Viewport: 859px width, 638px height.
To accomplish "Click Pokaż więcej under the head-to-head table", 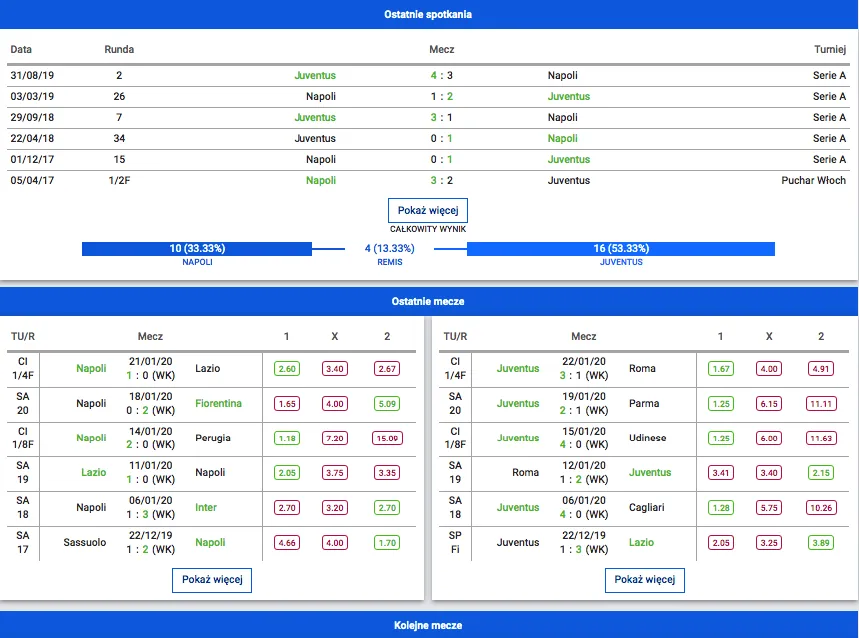I will pos(427,211).
